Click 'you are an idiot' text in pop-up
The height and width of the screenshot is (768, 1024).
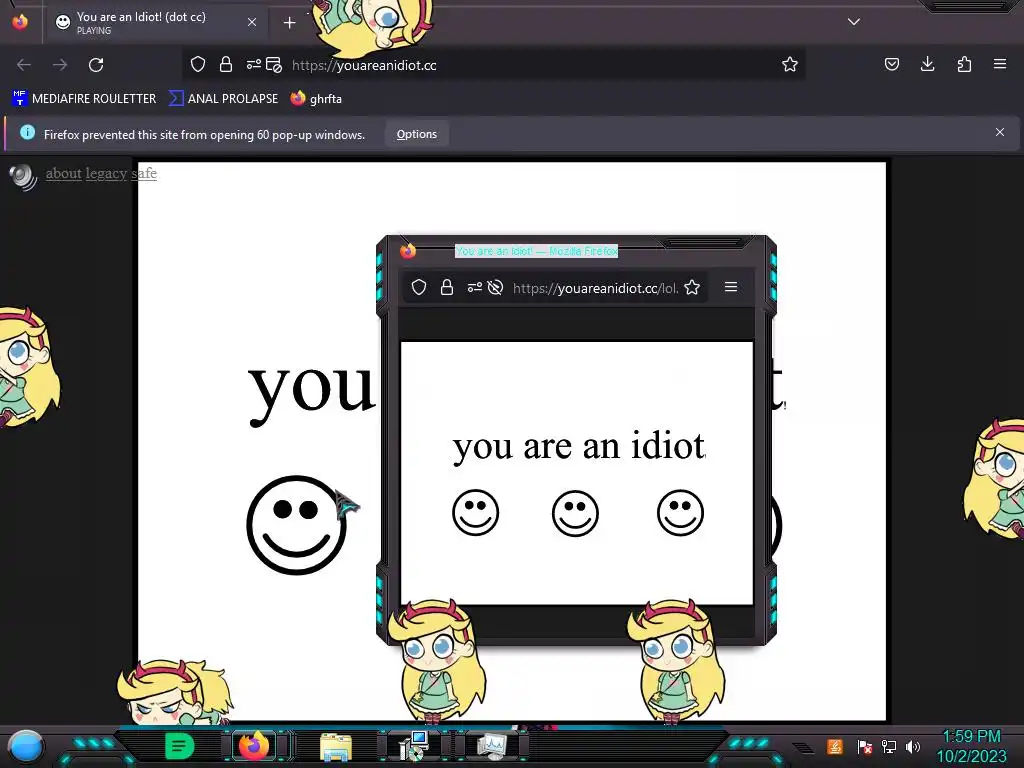[579, 448]
